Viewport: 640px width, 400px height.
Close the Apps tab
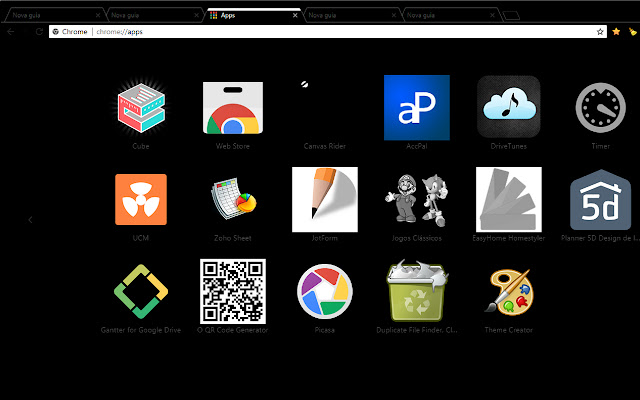coord(295,15)
